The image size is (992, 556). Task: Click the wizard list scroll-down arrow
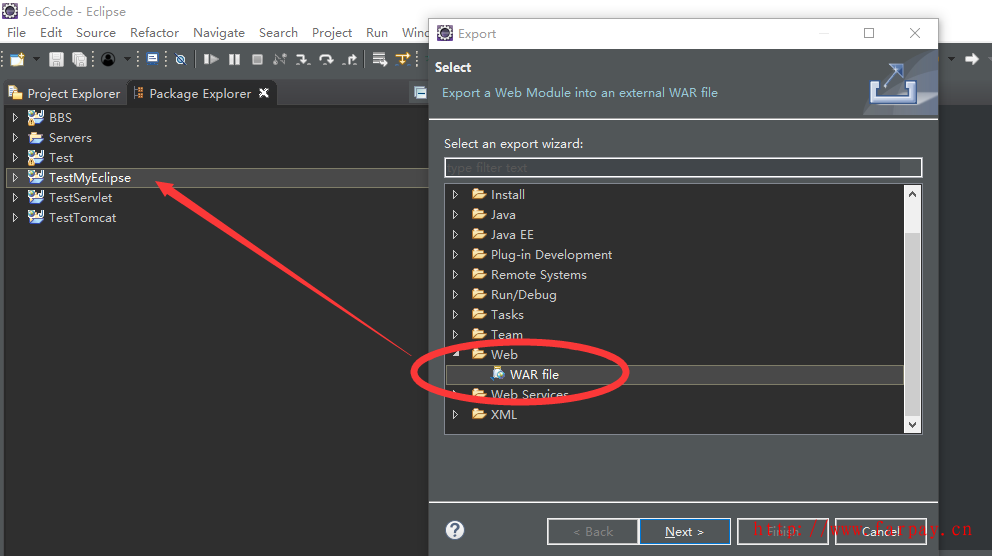912,425
